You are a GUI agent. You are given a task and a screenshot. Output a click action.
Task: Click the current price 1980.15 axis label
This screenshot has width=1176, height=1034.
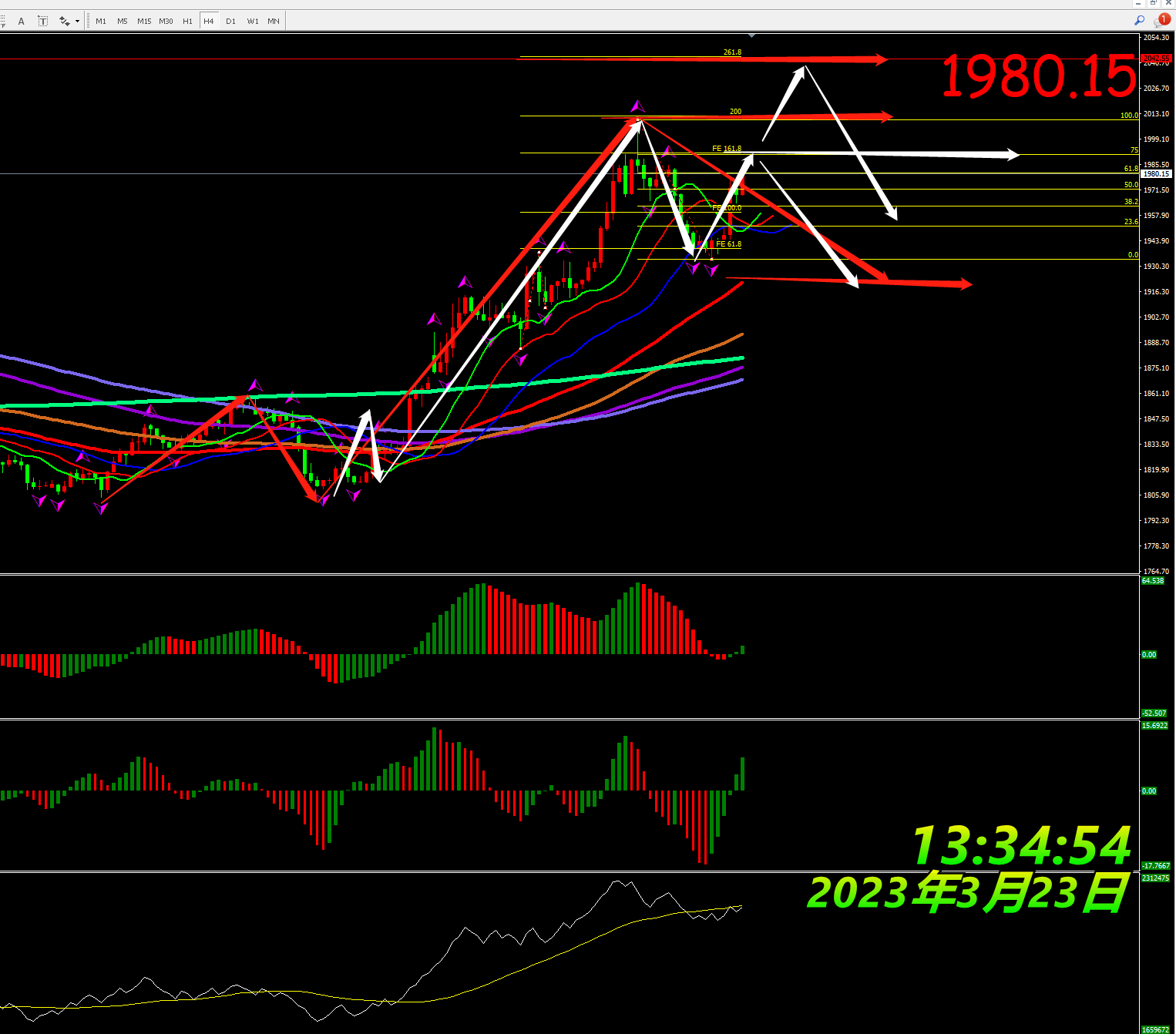[x=1156, y=174]
